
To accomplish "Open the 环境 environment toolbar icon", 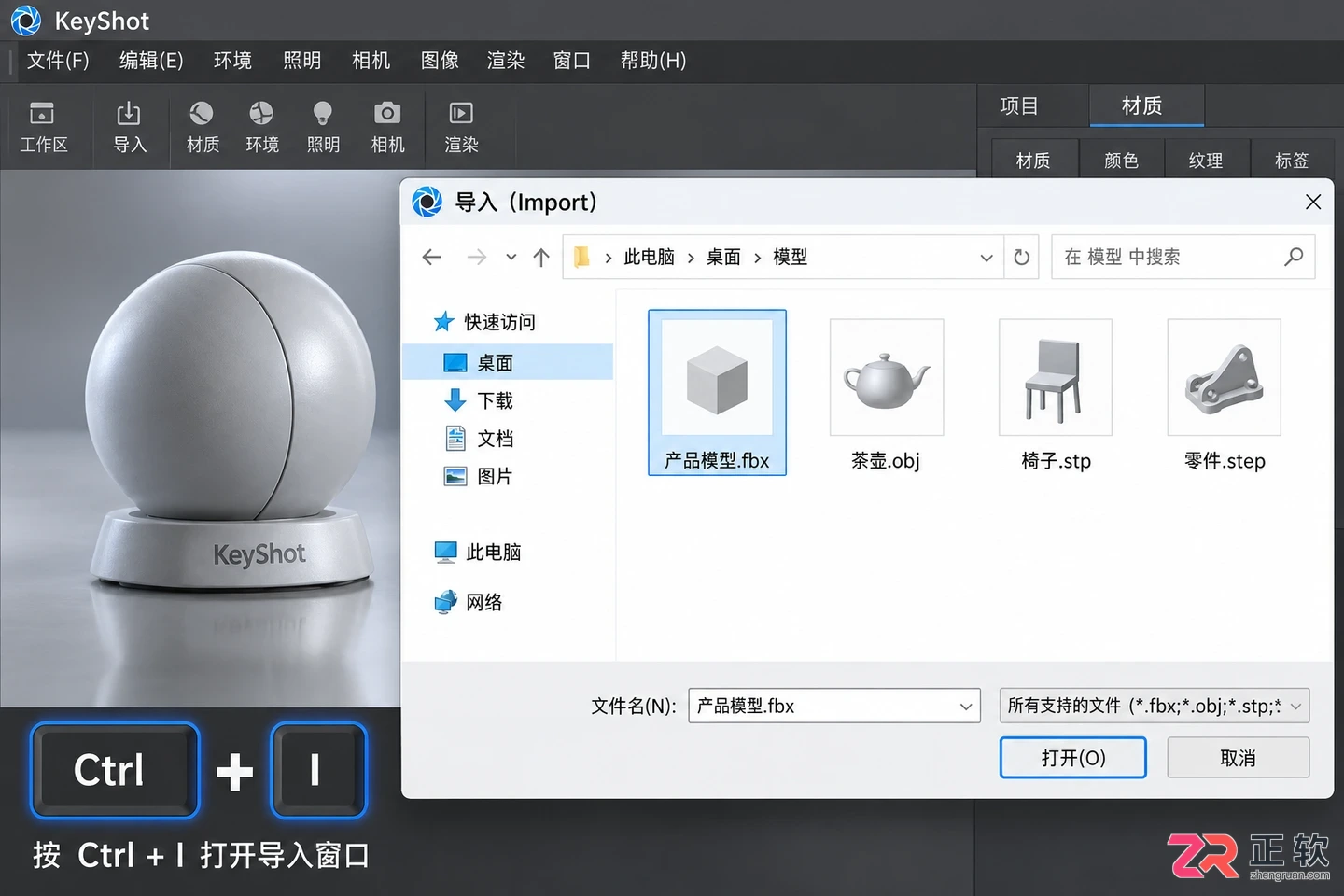I will [261, 127].
